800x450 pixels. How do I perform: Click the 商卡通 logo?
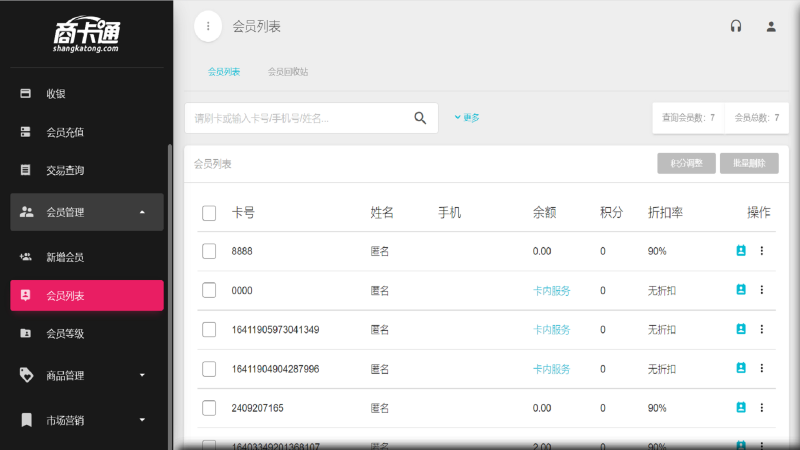(86, 34)
